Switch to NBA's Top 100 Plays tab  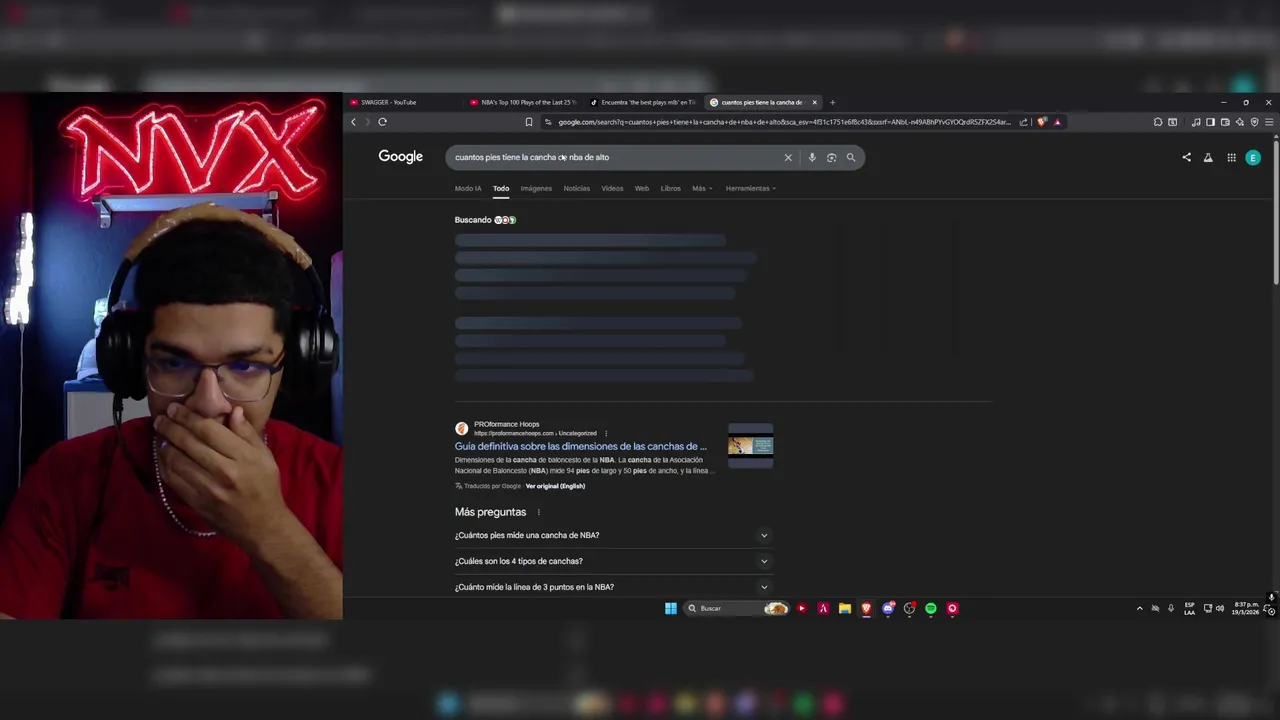click(524, 102)
